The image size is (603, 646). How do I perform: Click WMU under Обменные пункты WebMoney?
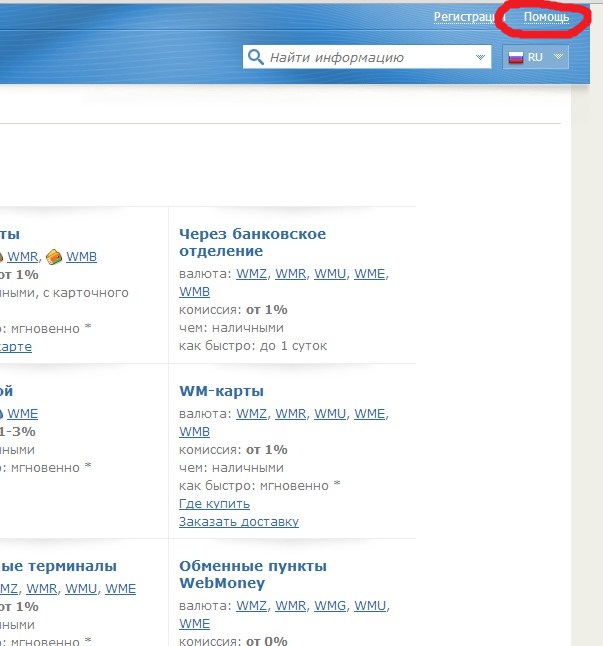pos(370,606)
